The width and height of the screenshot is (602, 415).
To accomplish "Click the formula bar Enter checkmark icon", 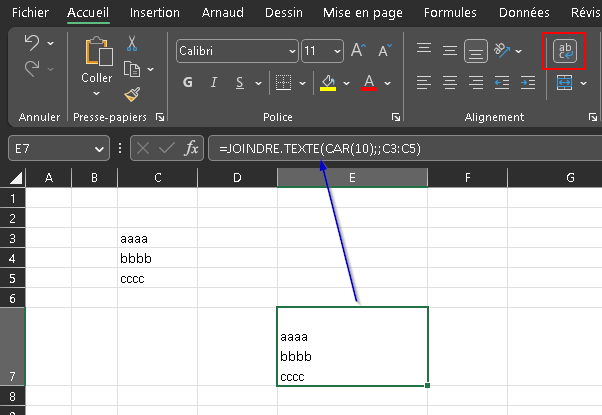I will click(x=167, y=148).
